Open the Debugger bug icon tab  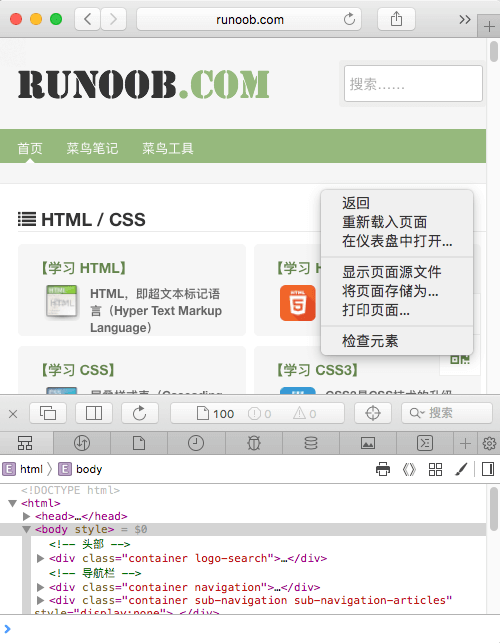[x=253, y=443]
